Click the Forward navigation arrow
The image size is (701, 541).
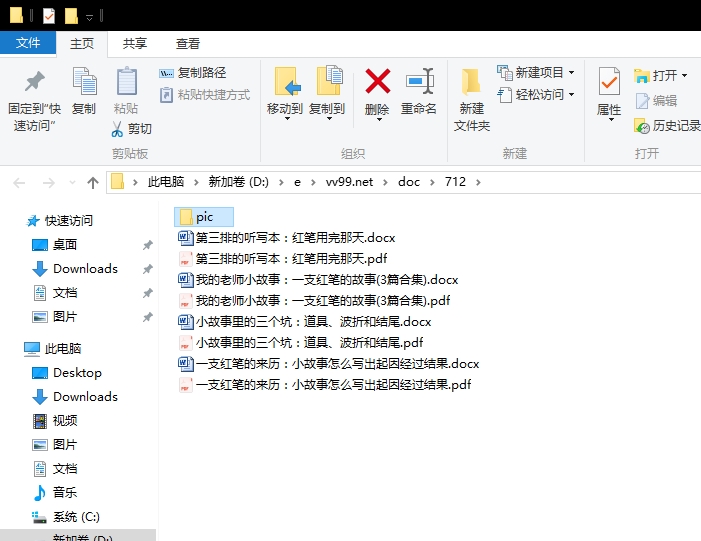pos(49,182)
